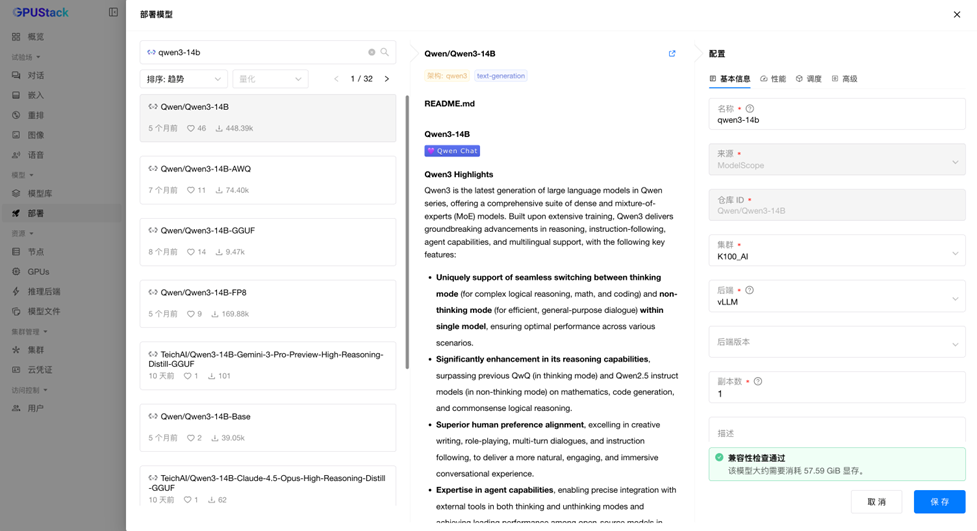
Task: Click the help icon next to 副本数
Action: pos(758,381)
